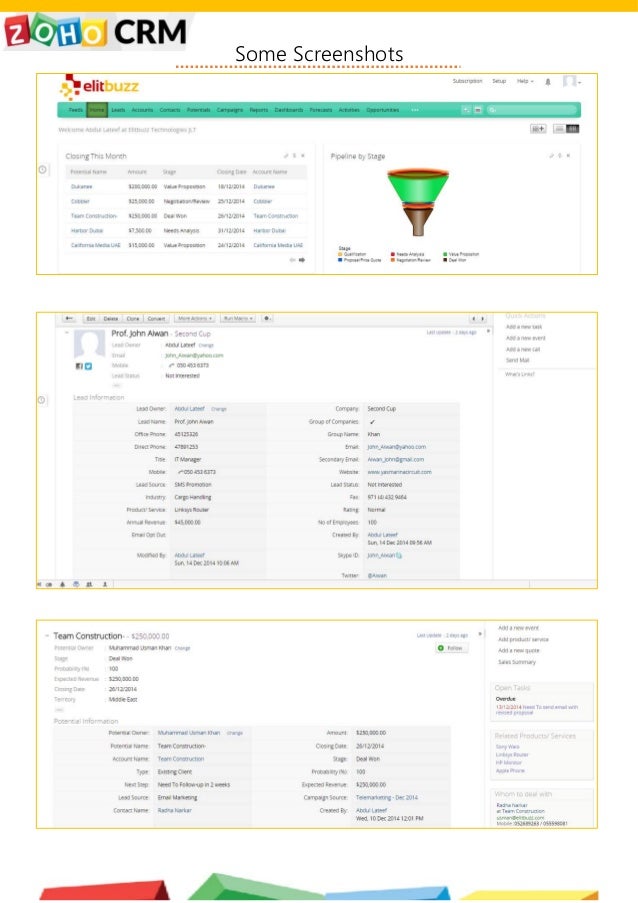Click the Edit button for the lead
Image resolution: width=638 pixels, height=903 pixels.
91,318
